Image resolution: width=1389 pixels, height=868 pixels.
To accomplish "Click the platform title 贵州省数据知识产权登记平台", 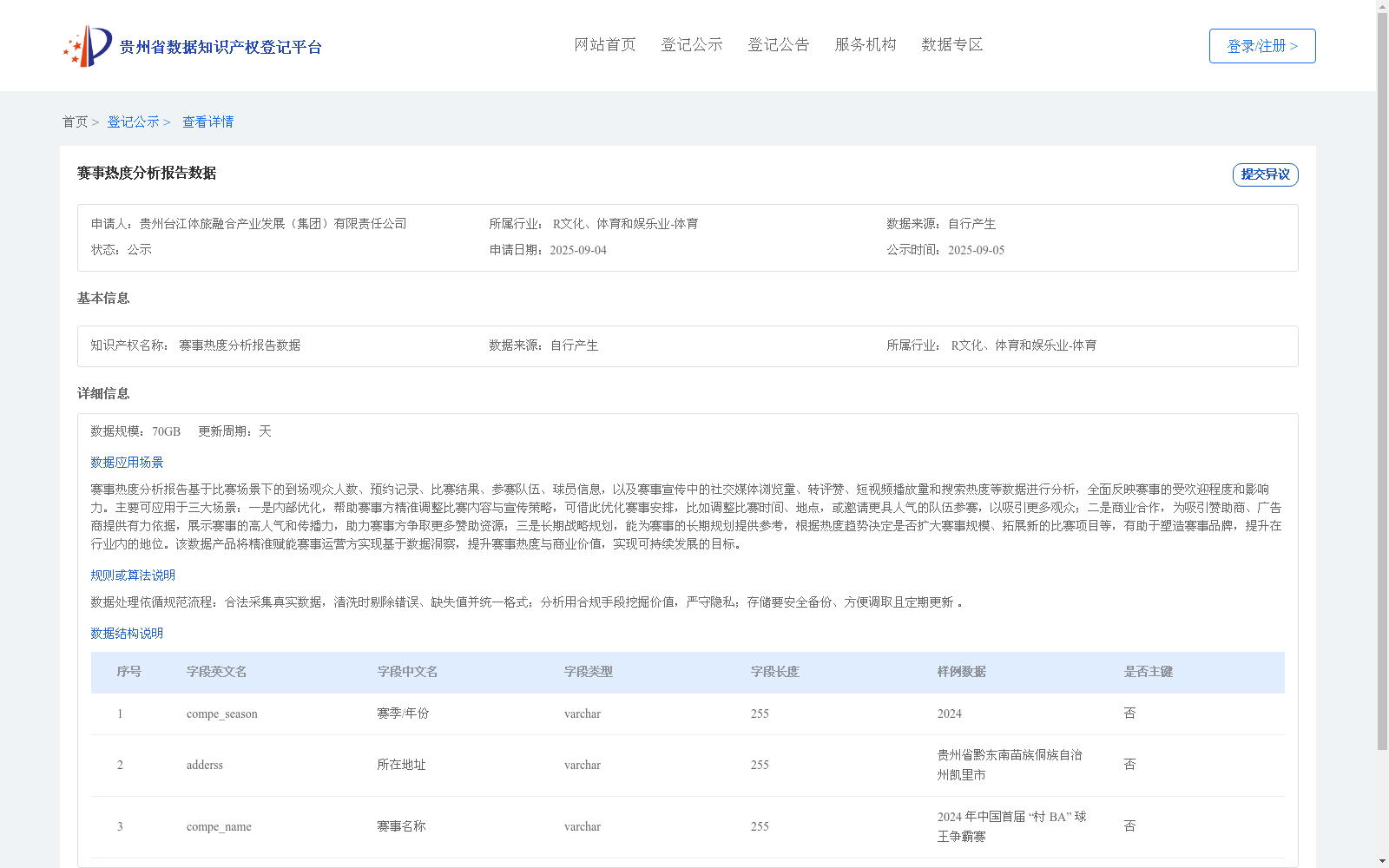I will click(221, 47).
